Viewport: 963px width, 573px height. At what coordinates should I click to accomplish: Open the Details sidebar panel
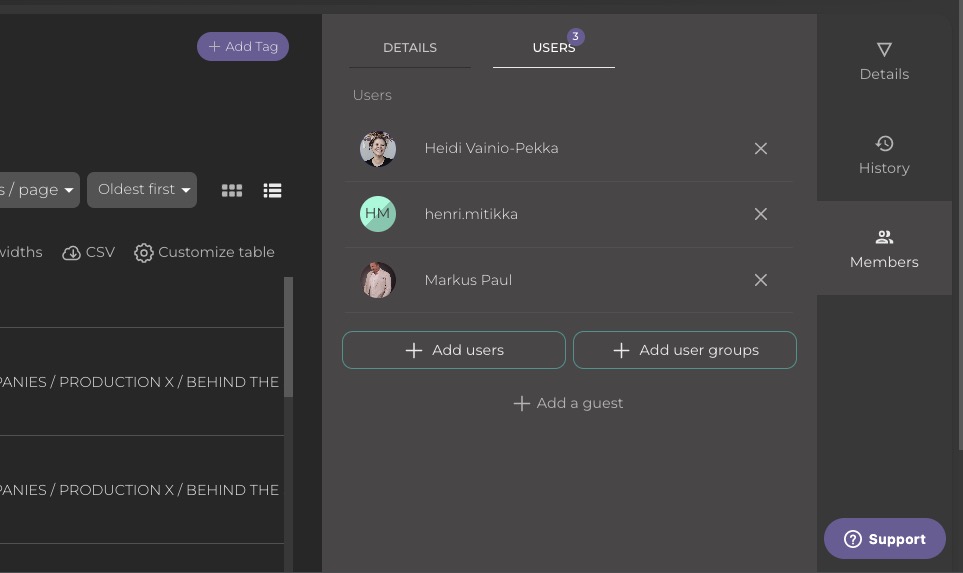coord(884,60)
